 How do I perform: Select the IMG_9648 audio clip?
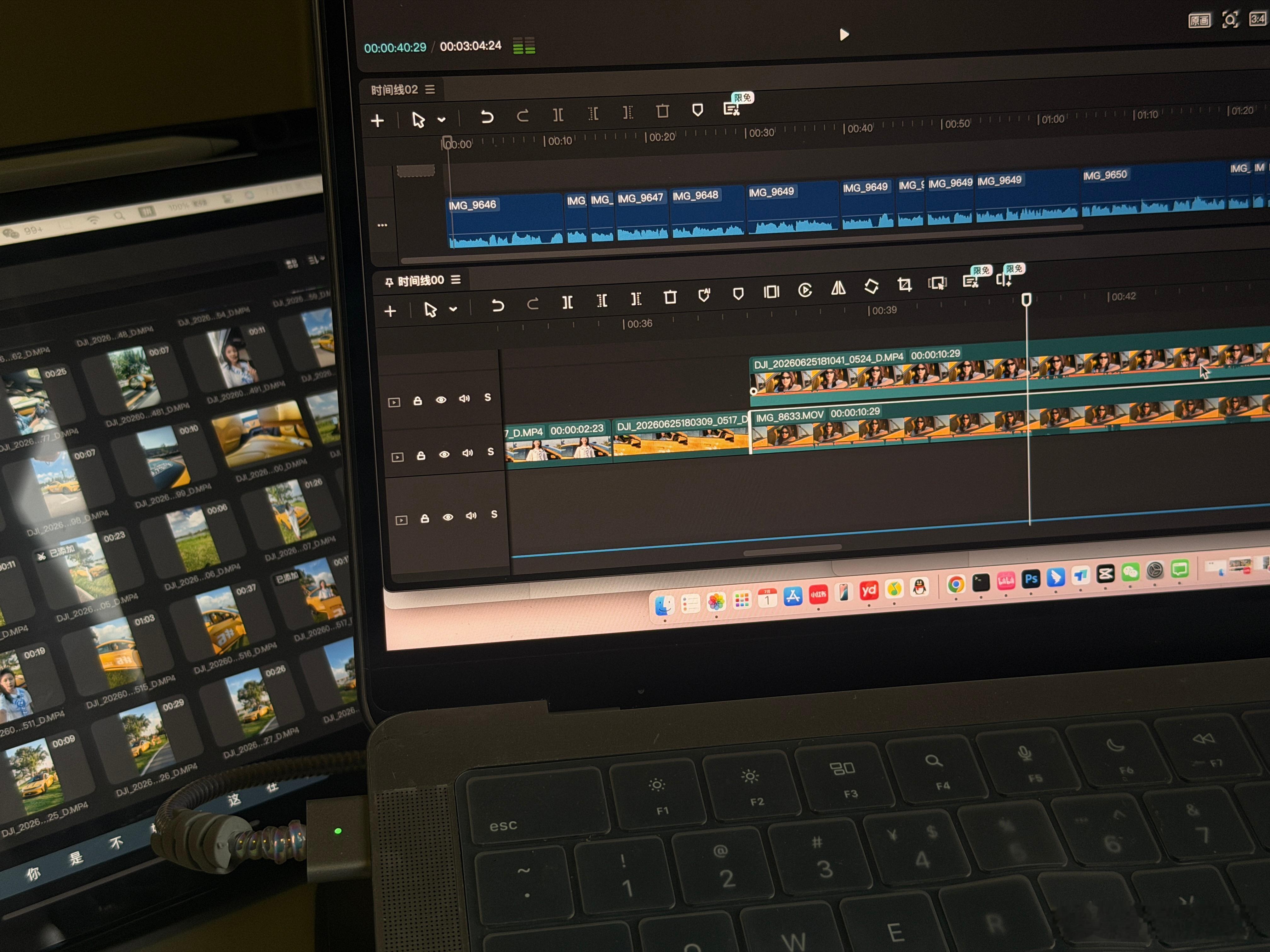[707, 212]
